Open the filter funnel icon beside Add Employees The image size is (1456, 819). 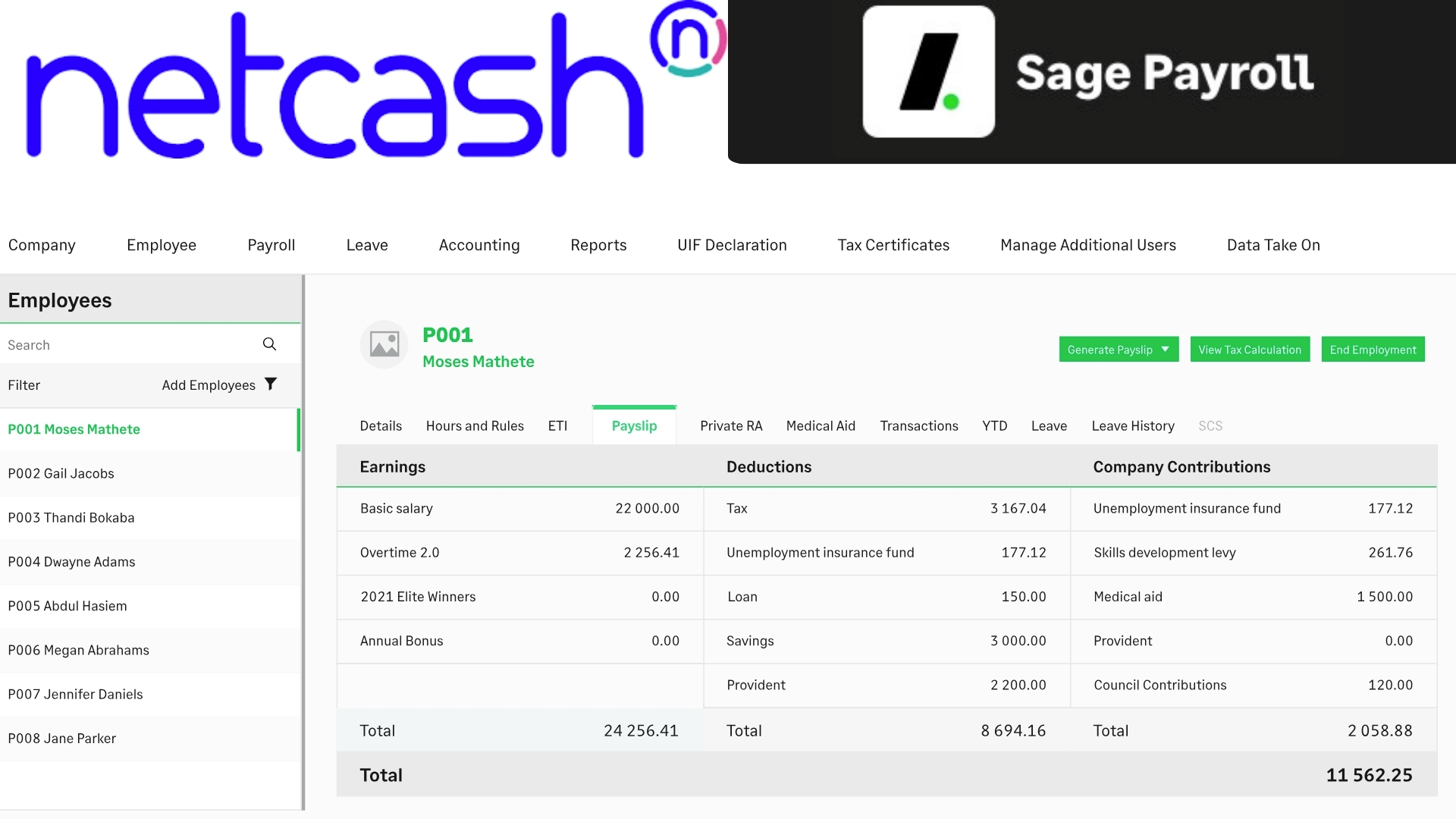271,384
